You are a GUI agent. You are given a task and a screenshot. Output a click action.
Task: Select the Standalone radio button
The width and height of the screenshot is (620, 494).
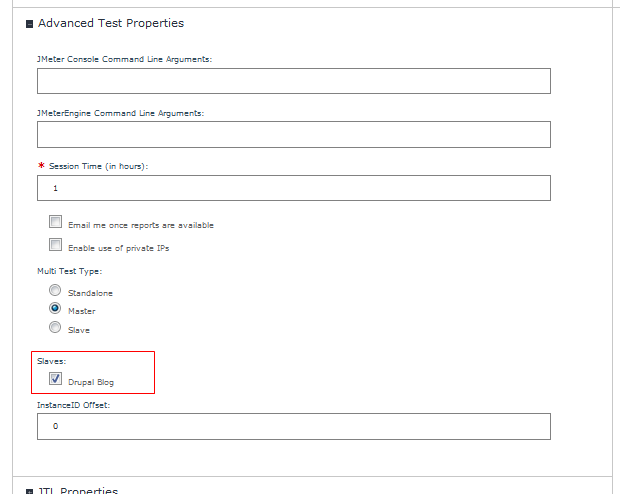tap(55, 290)
